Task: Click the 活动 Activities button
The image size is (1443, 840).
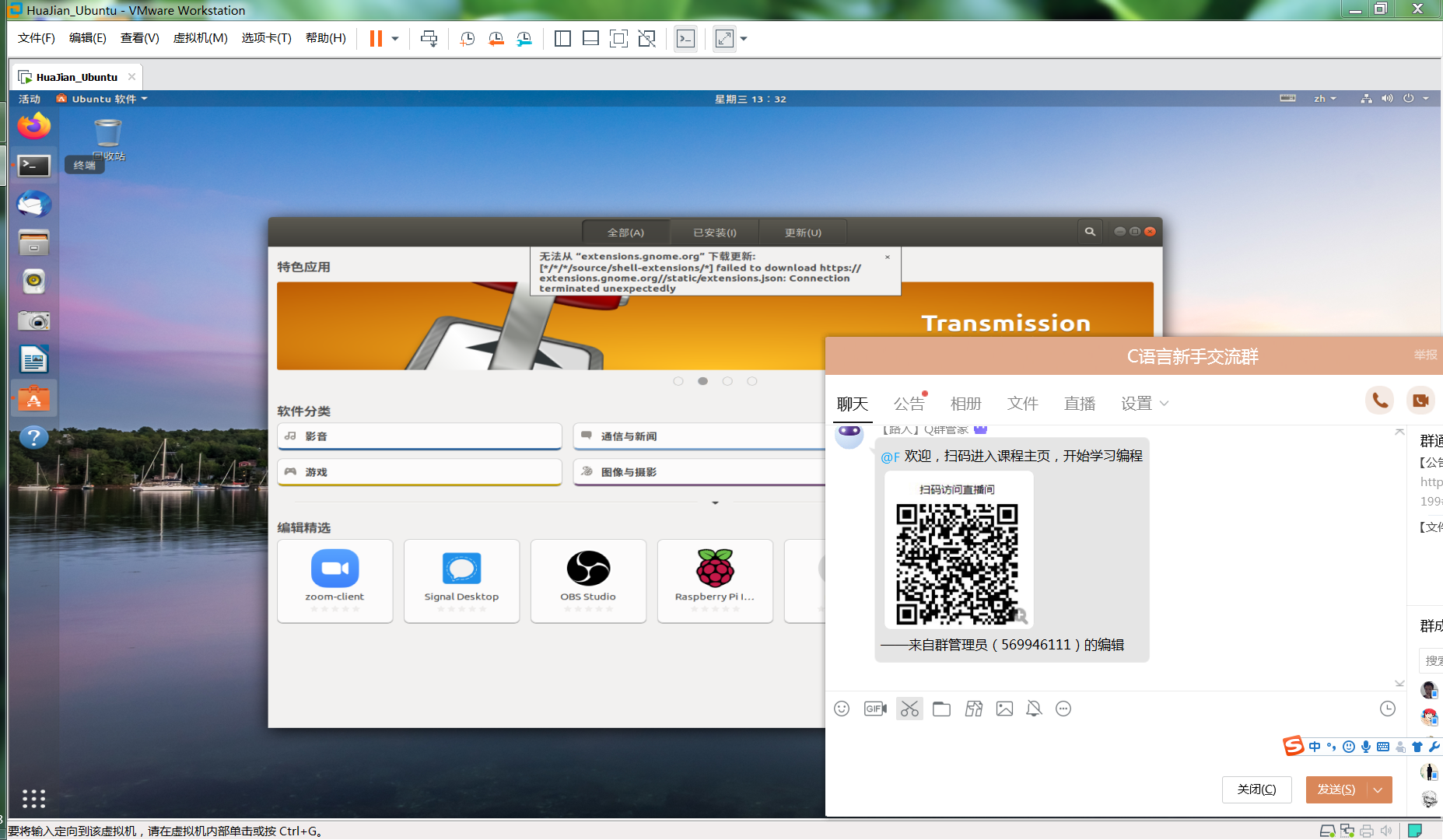Action: point(30,99)
